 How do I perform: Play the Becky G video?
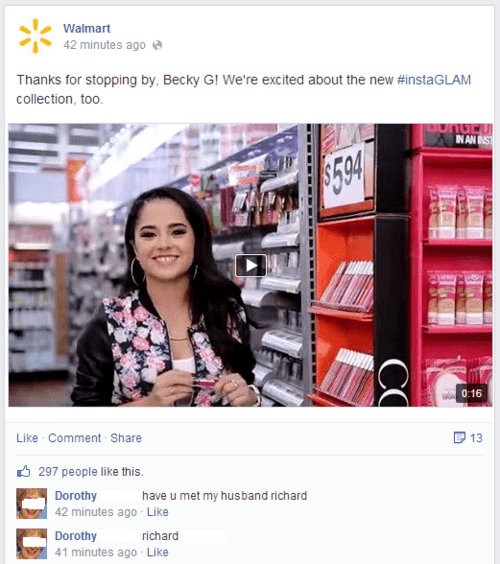coord(251,265)
